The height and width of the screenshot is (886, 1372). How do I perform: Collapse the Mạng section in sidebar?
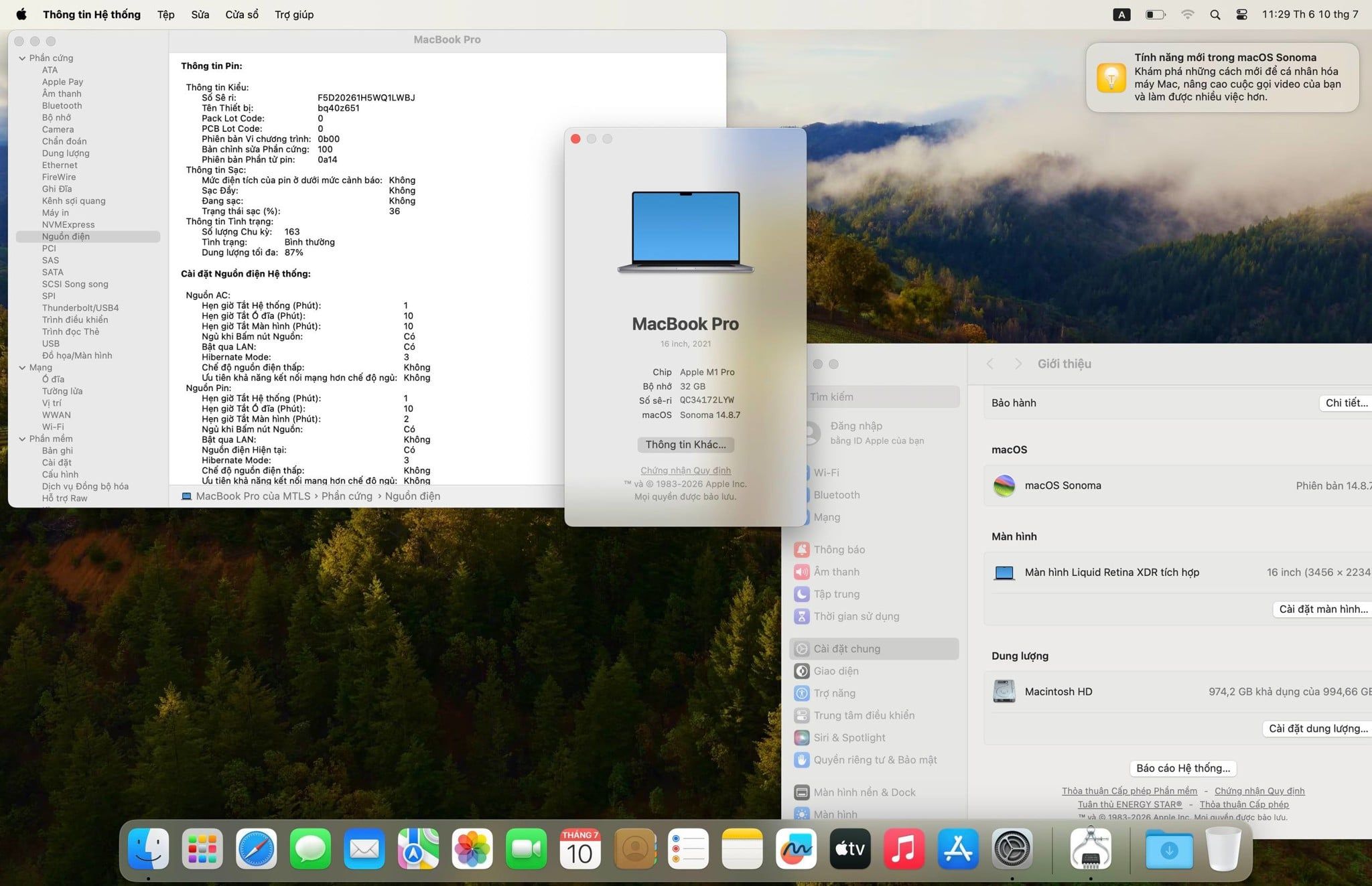tap(22, 368)
